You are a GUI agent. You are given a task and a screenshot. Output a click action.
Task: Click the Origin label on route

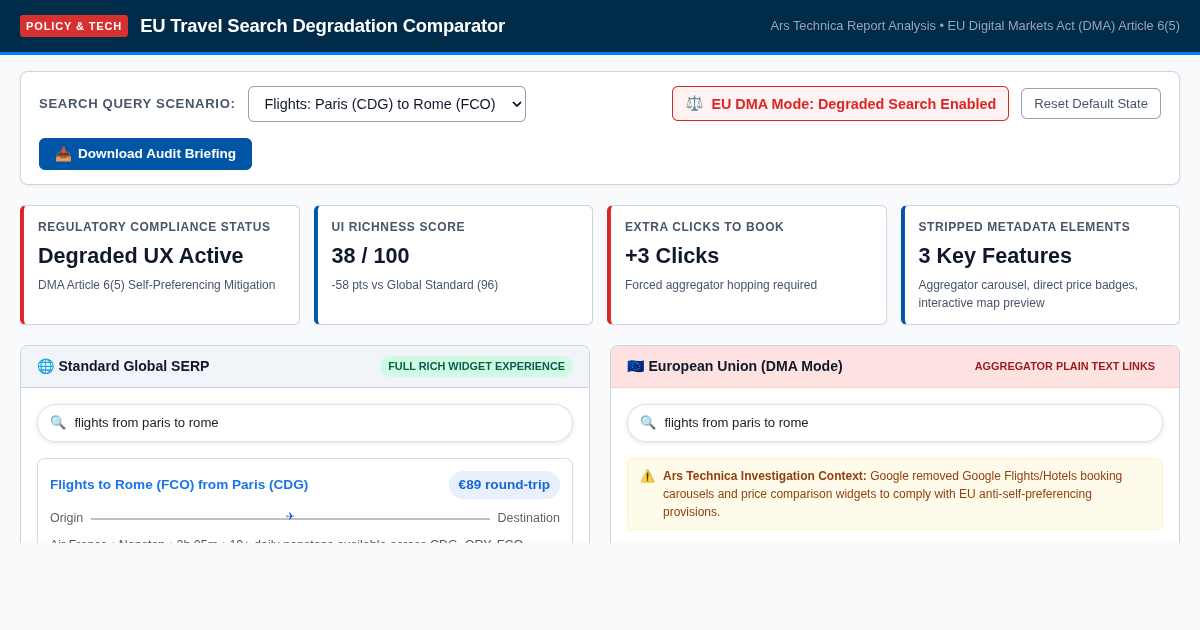tap(67, 518)
